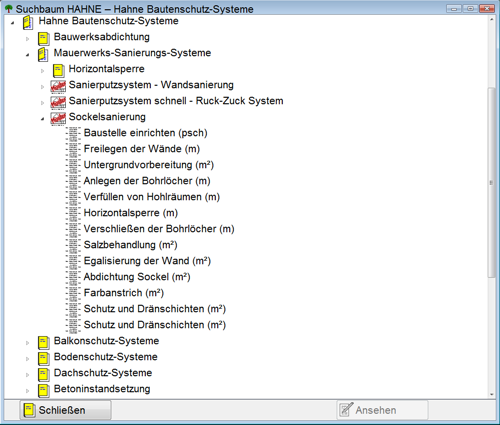
Task: Close the Suchbaum HAHNE window
Action: tap(487, 8)
